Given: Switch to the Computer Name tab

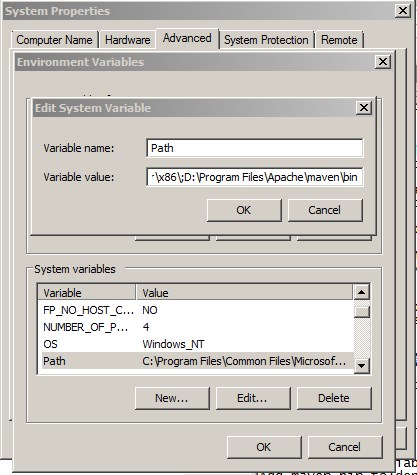Looking at the screenshot, I should pos(54,40).
